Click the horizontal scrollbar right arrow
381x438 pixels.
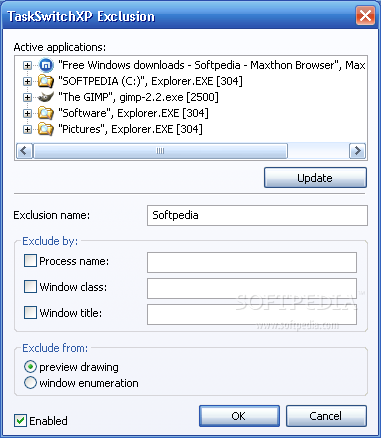[x=357, y=151]
